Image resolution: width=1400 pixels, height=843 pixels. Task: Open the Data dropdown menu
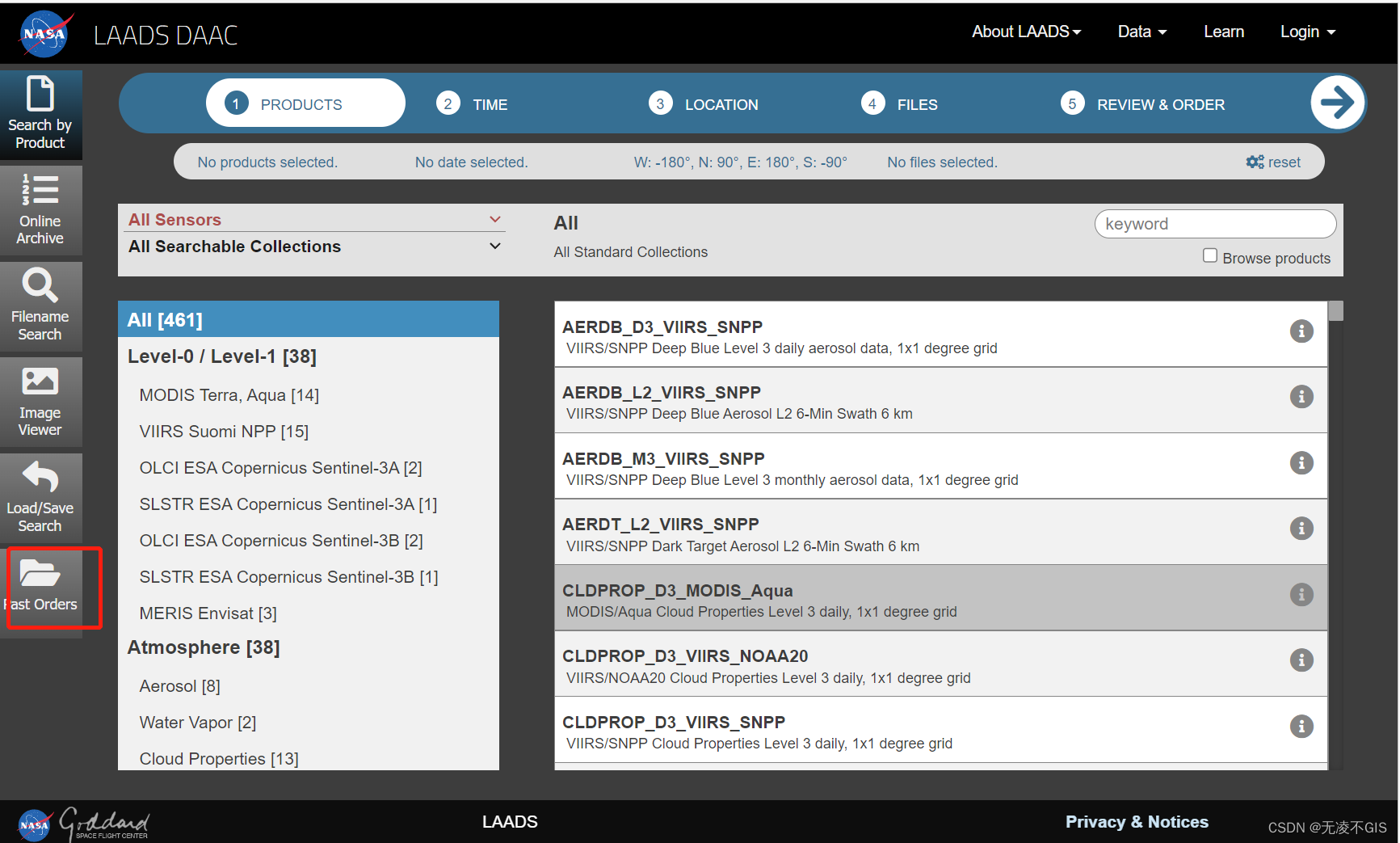(1142, 32)
